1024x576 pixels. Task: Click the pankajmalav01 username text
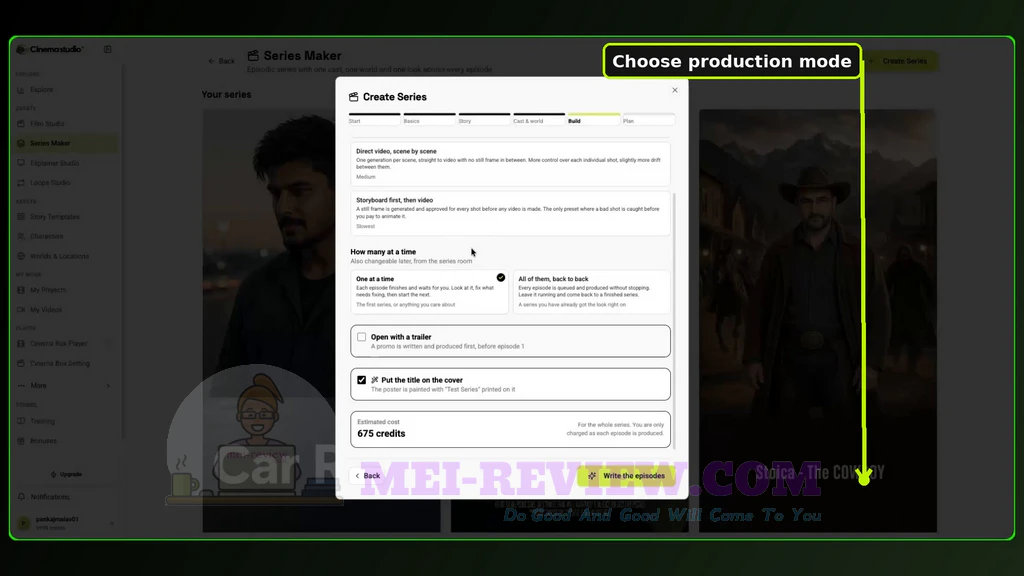(57, 519)
